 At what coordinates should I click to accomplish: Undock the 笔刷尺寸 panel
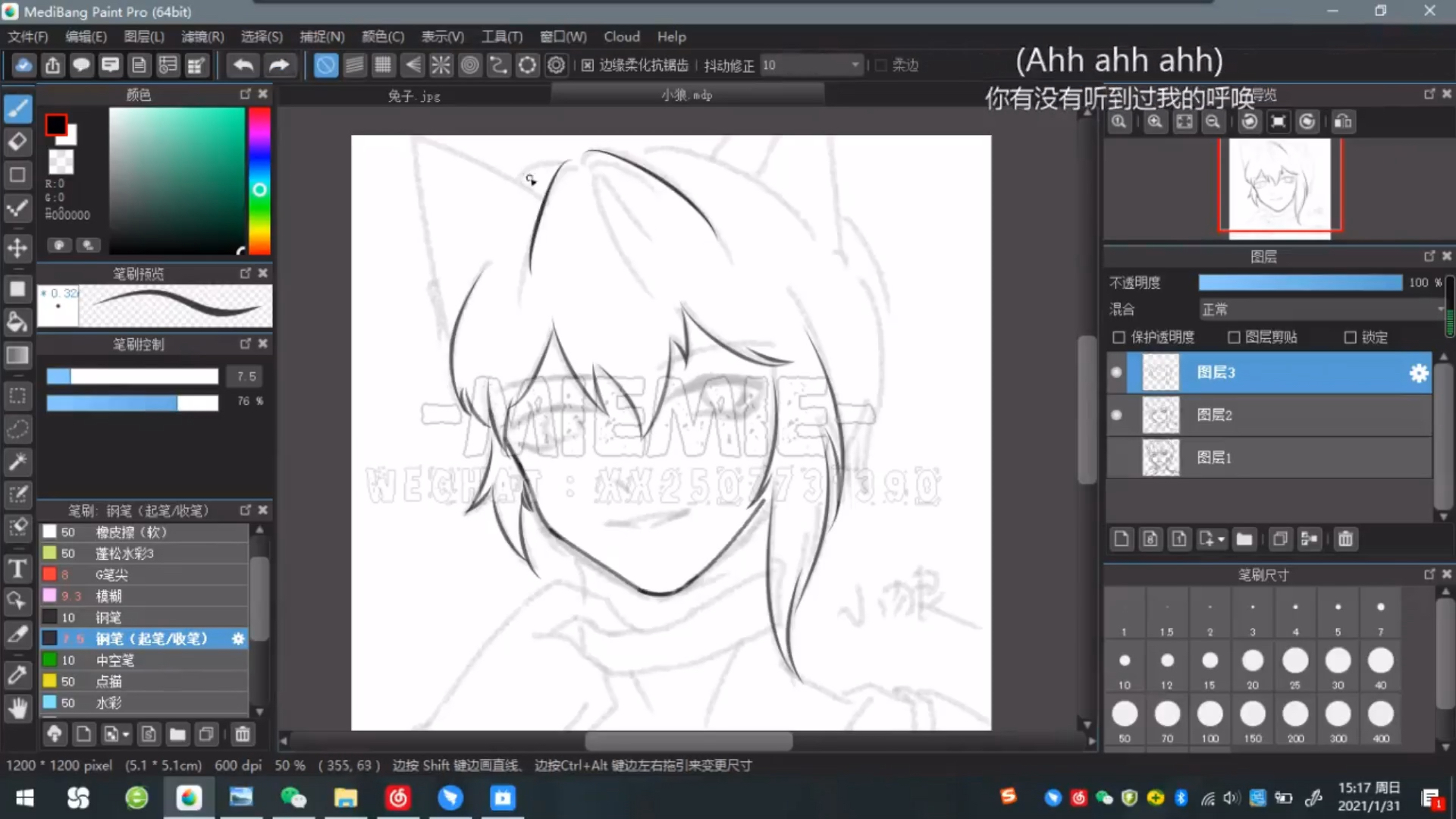tap(1429, 574)
